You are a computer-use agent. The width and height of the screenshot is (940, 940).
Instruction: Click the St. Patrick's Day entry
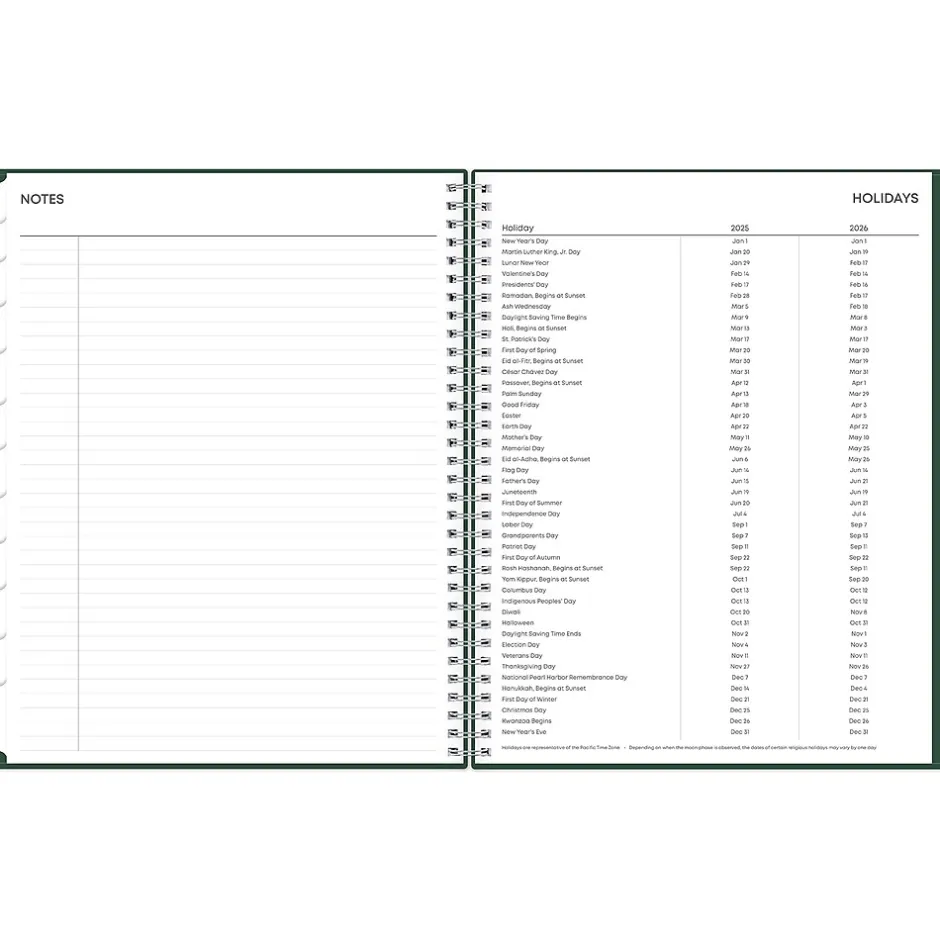pos(525,339)
